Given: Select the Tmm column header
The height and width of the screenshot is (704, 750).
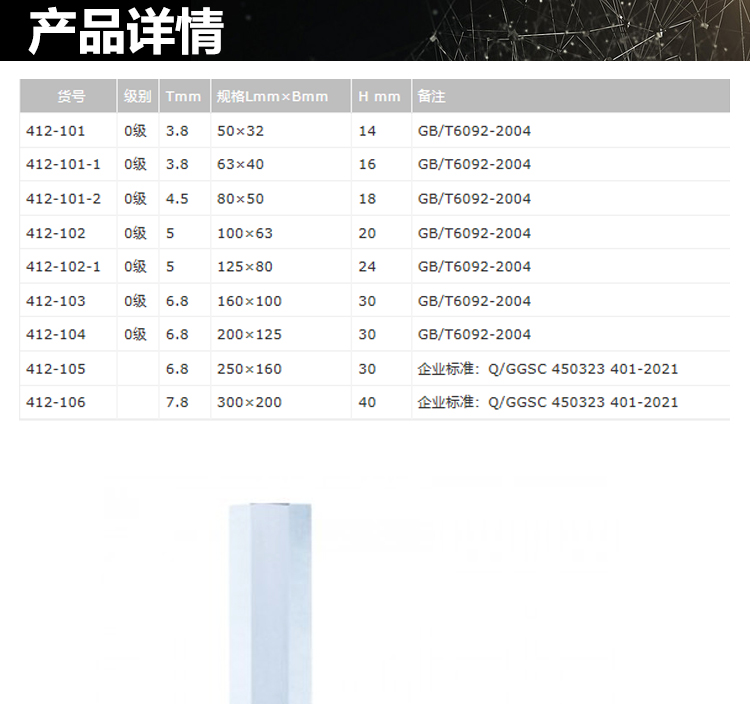Looking at the screenshot, I should [x=183, y=97].
